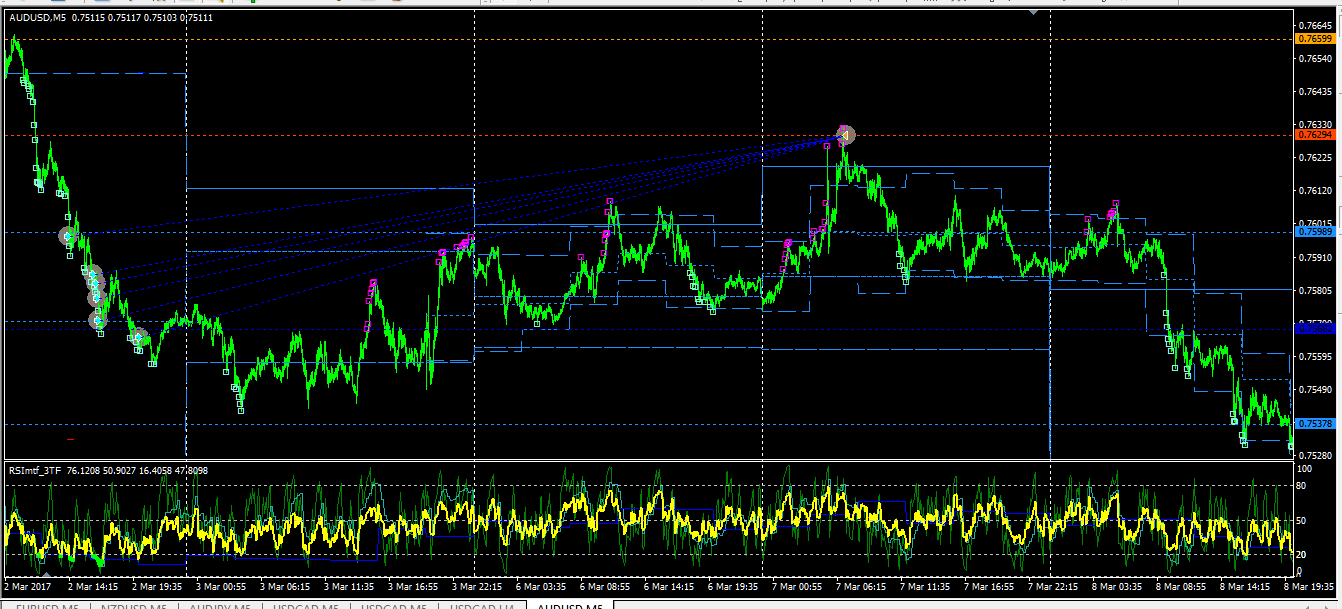
Task: Switch to the EURUSD M5 chart tab
Action: click(x=46, y=605)
